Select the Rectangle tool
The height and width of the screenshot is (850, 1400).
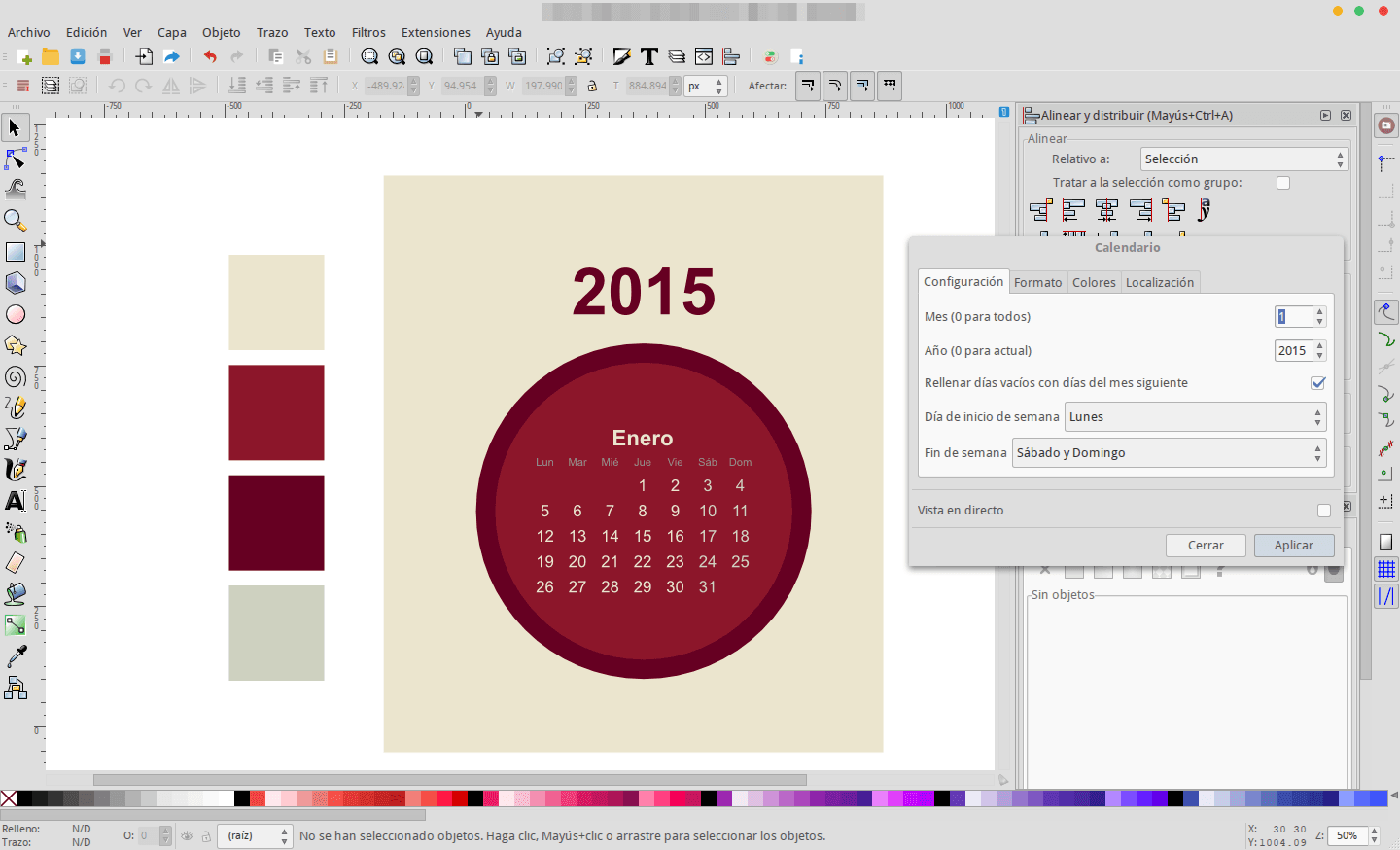[16, 252]
